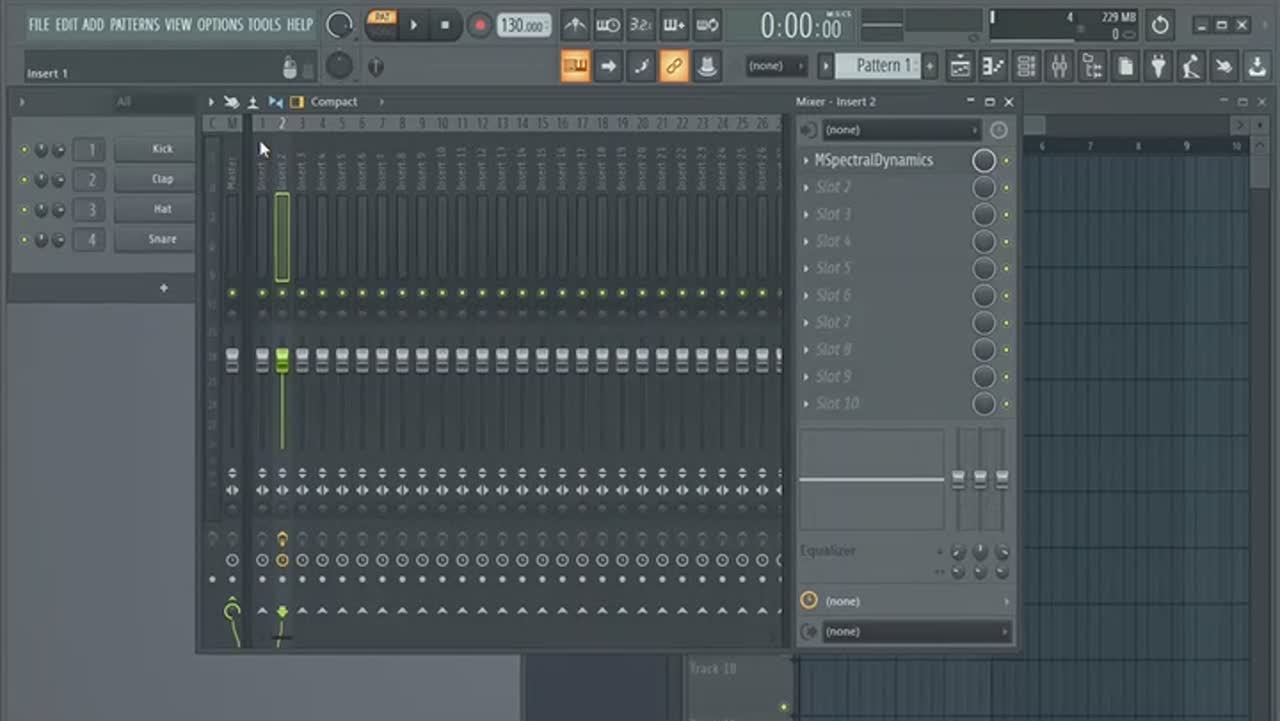Viewport: 1280px width, 721px height.
Task: Open the Mixer view icon
Action: coord(1059,67)
